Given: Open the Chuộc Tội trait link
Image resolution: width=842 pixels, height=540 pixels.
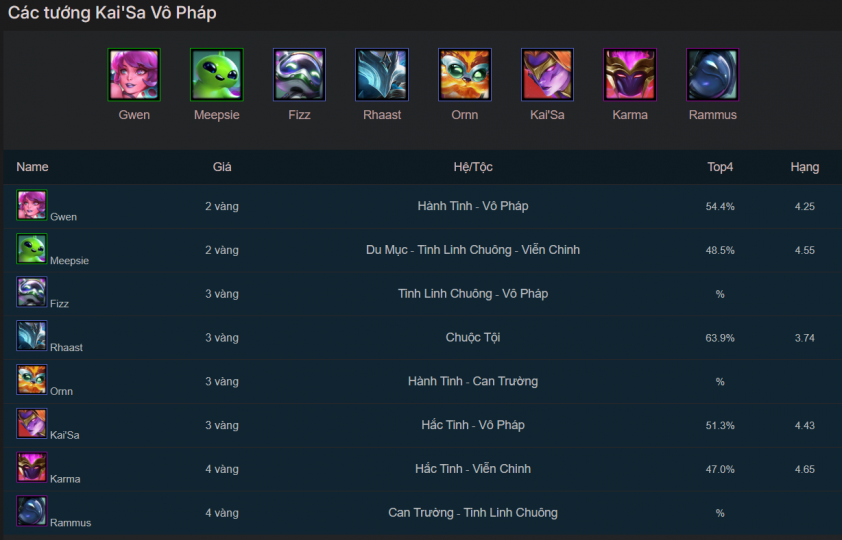Looking at the screenshot, I should coord(473,337).
